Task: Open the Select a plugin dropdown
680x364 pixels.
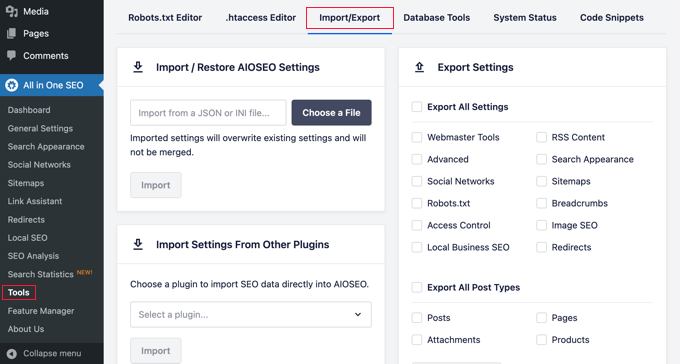Action: click(251, 315)
